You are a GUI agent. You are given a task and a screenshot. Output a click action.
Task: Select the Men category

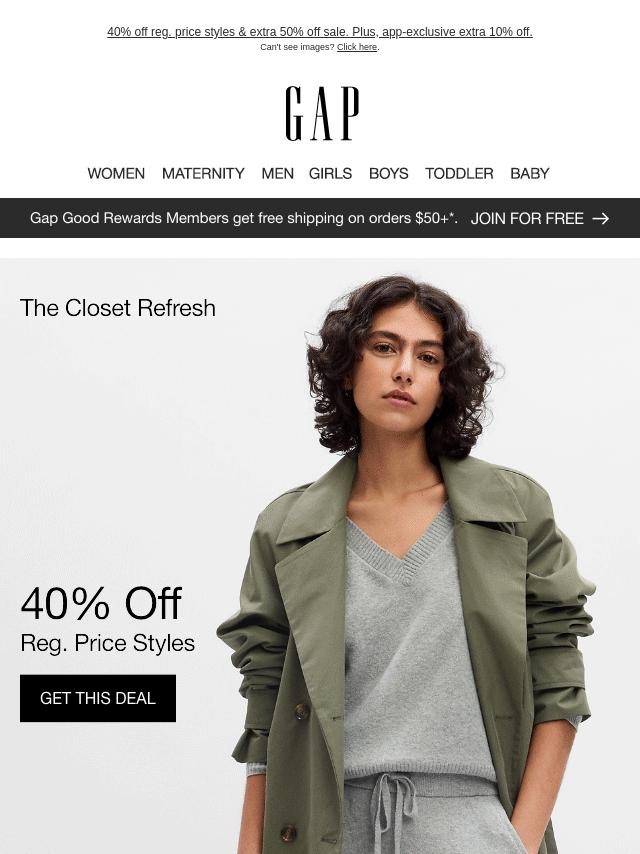277,173
